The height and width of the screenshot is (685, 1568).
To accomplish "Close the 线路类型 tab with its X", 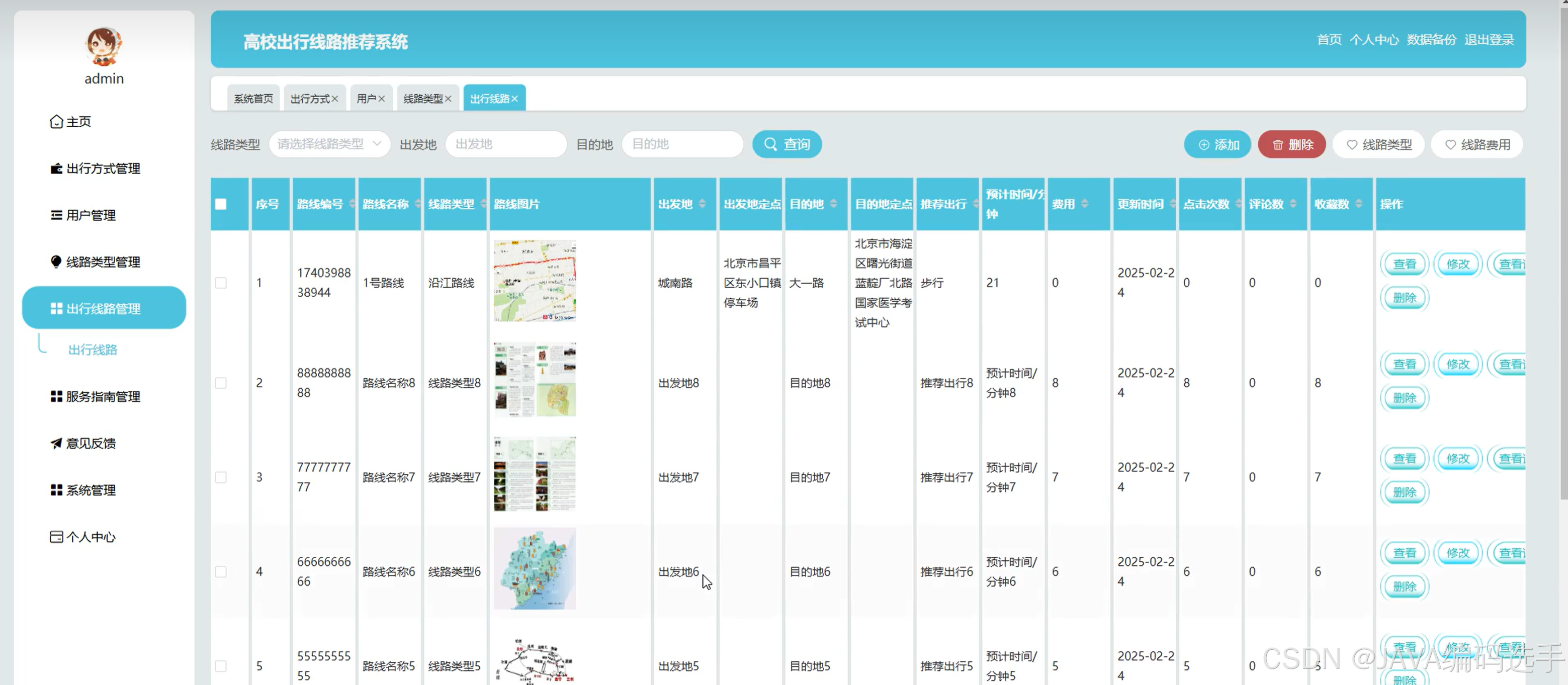I will pos(448,99).
